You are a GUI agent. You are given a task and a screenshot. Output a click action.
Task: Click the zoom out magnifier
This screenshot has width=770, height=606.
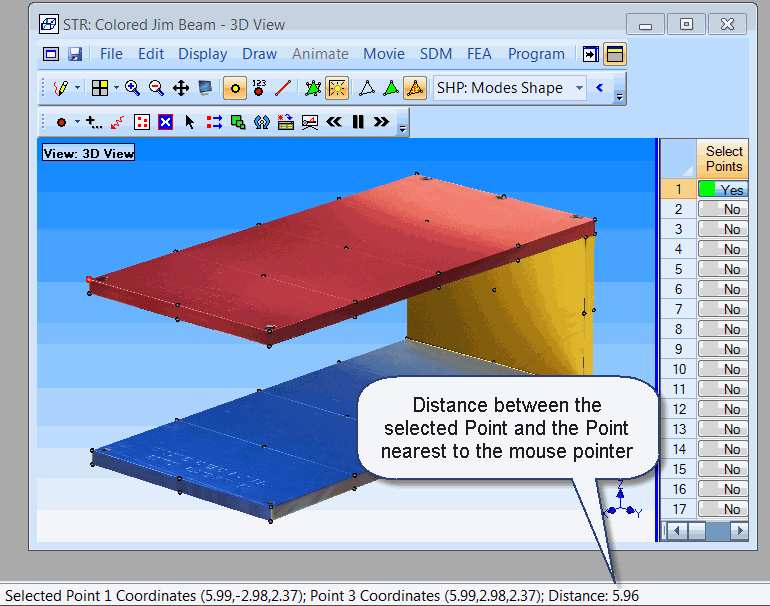click(156, 88)
